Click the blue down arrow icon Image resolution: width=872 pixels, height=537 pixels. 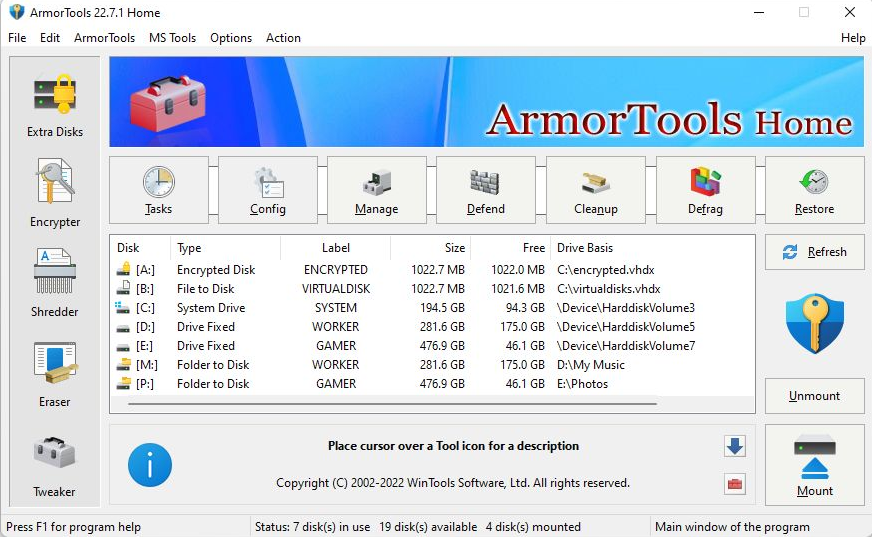pos(735,446)
